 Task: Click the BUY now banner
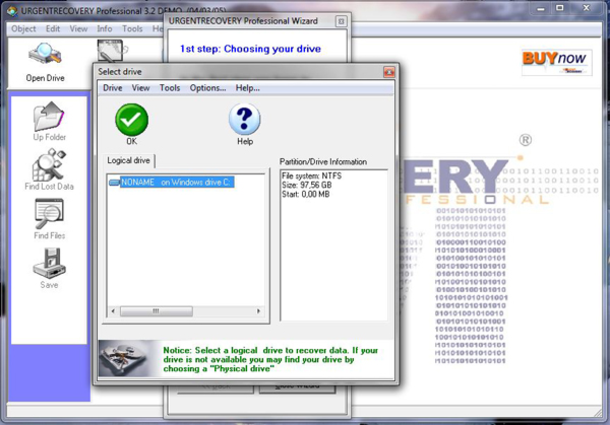pos(556,62)
